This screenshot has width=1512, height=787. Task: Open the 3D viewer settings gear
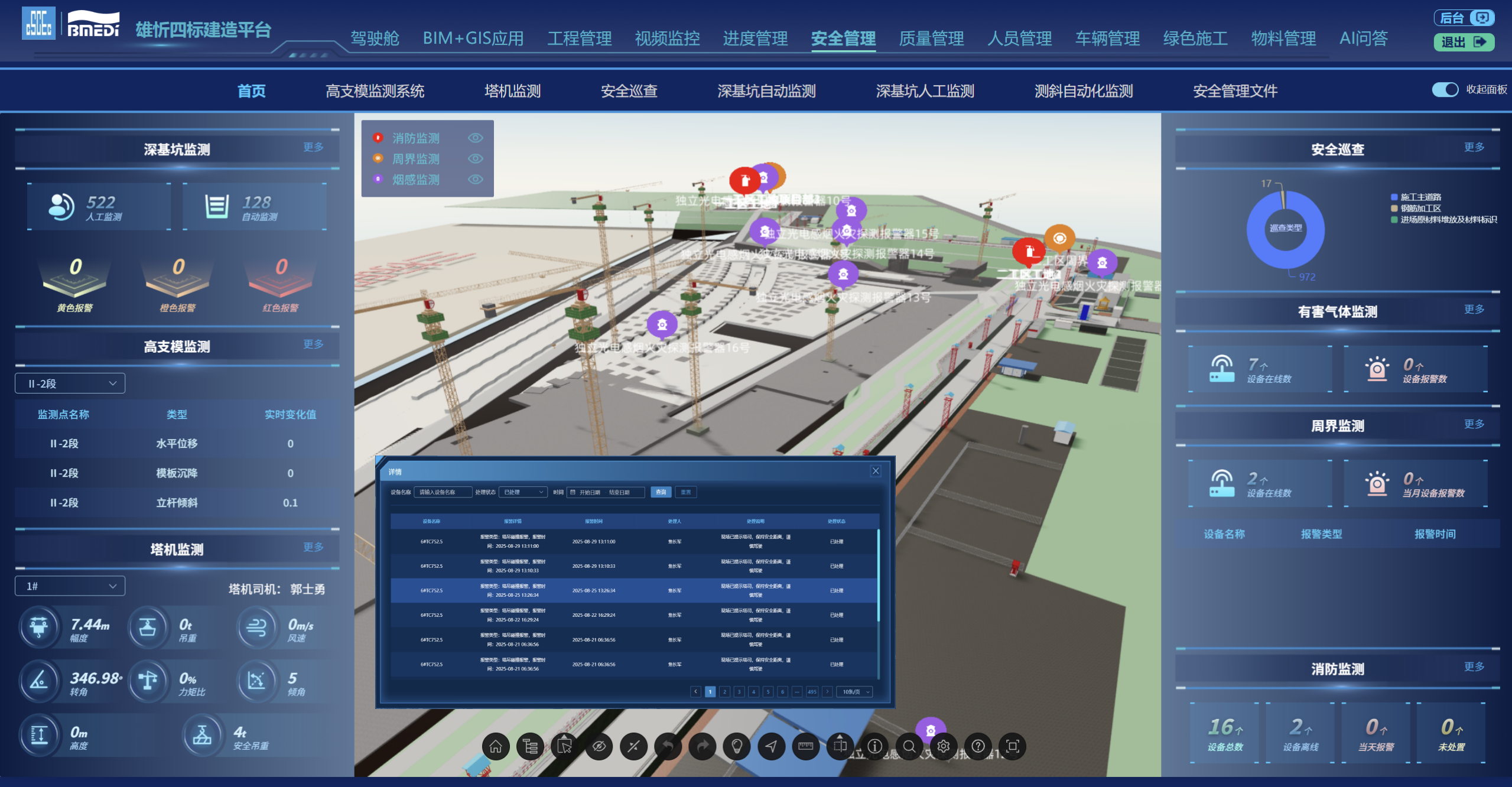tap(943, 746)
